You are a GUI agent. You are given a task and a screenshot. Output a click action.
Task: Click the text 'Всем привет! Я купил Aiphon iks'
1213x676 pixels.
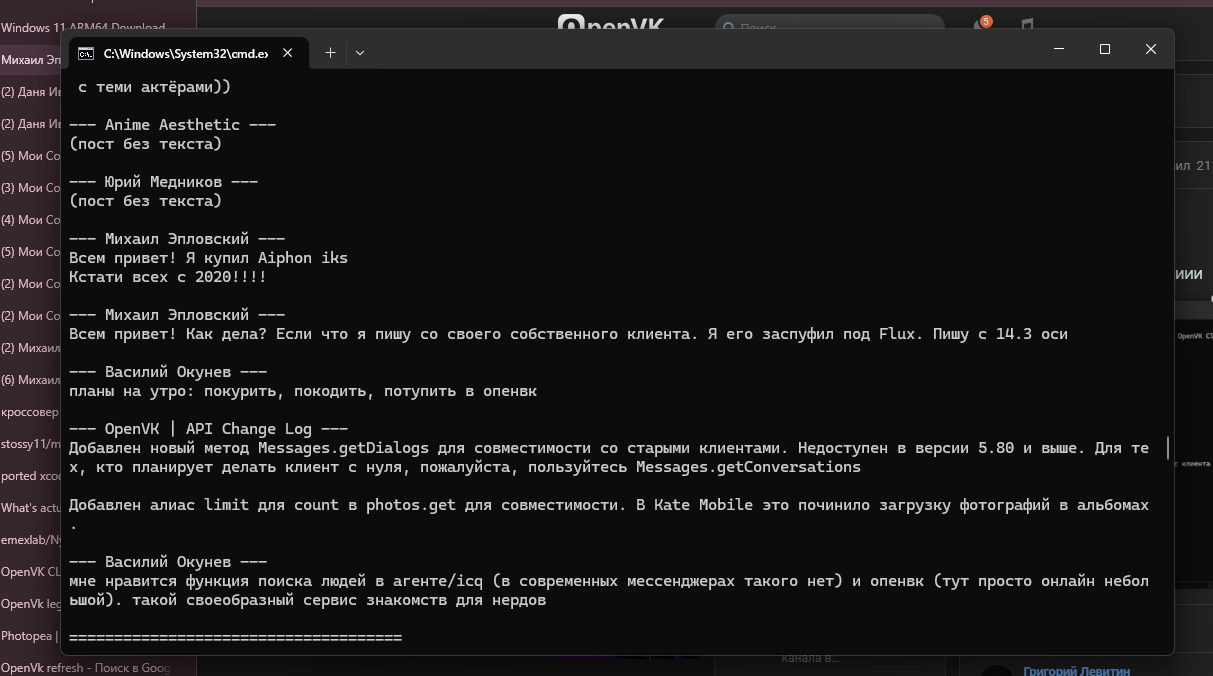click(x=208, y=258)
